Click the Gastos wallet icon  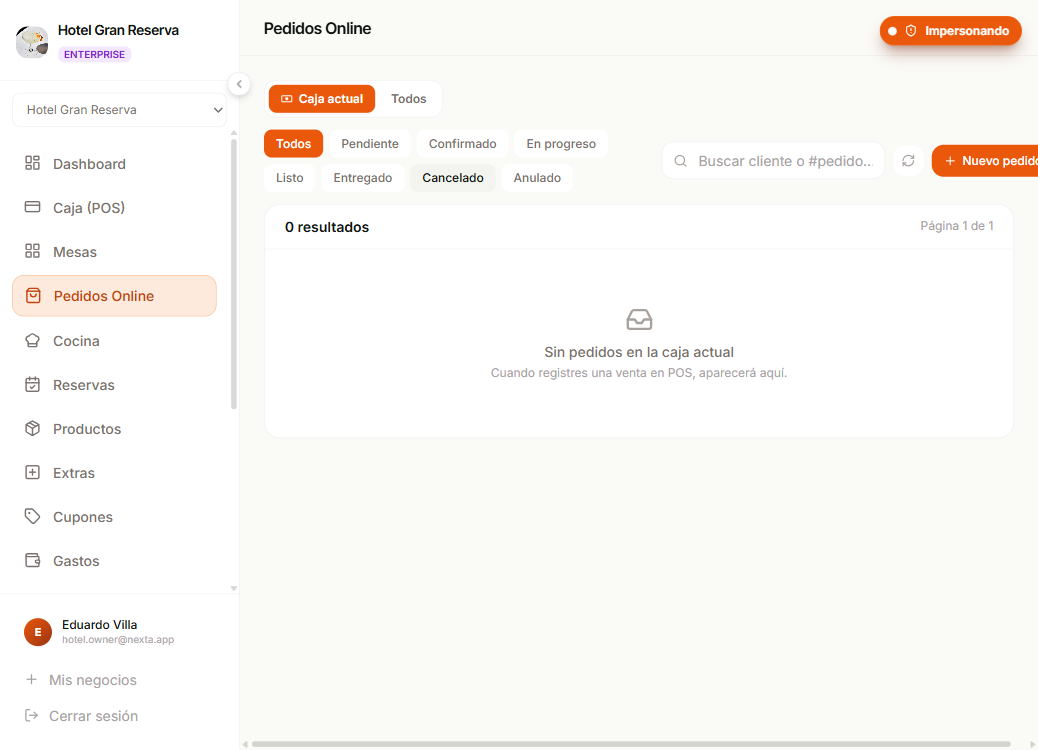32,560
